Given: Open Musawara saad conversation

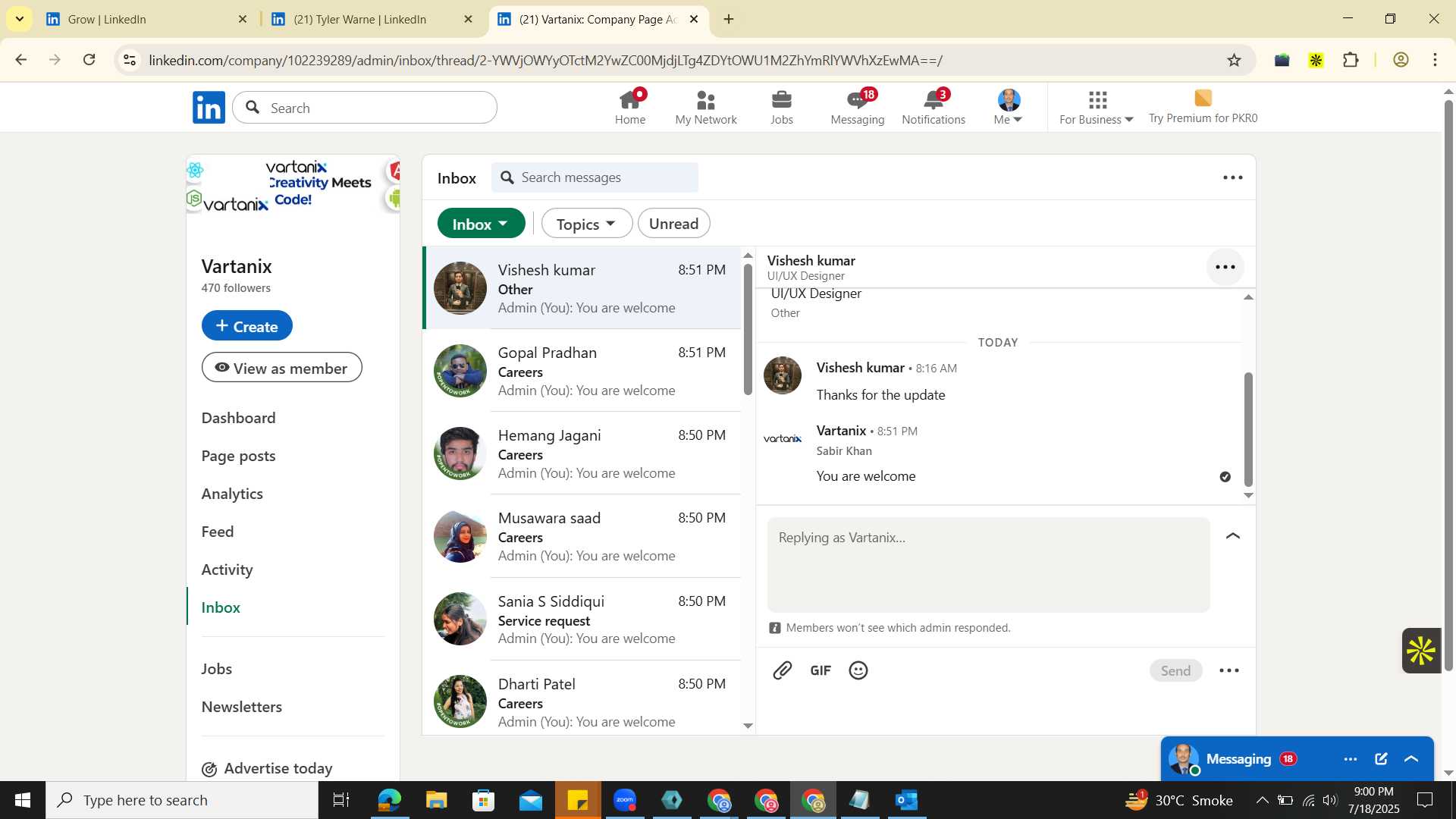Looking at the screenshot, I should coord(582,536).
